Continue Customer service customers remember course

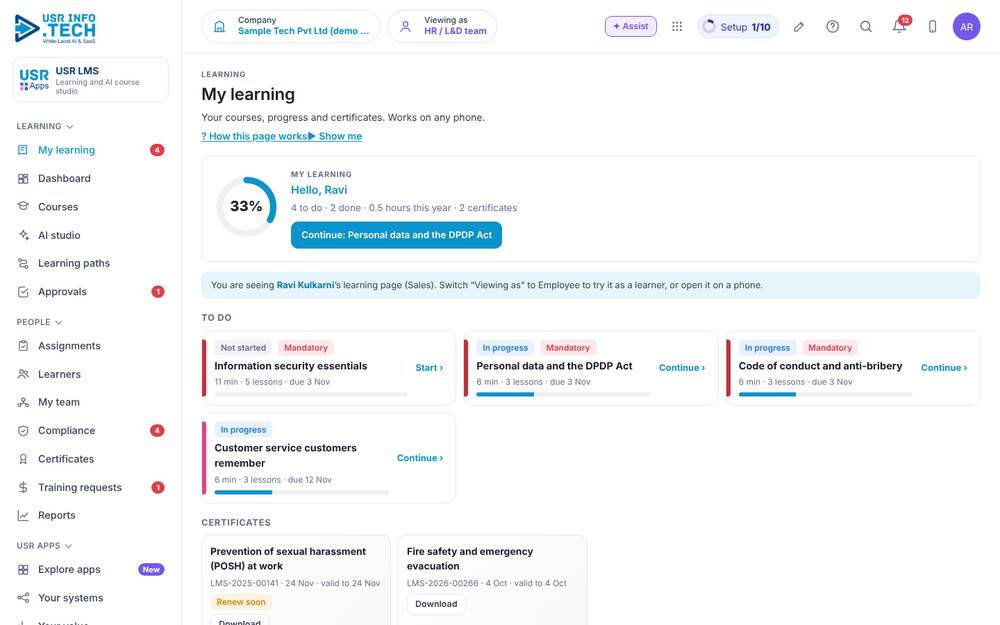click(x=420, y=458)
